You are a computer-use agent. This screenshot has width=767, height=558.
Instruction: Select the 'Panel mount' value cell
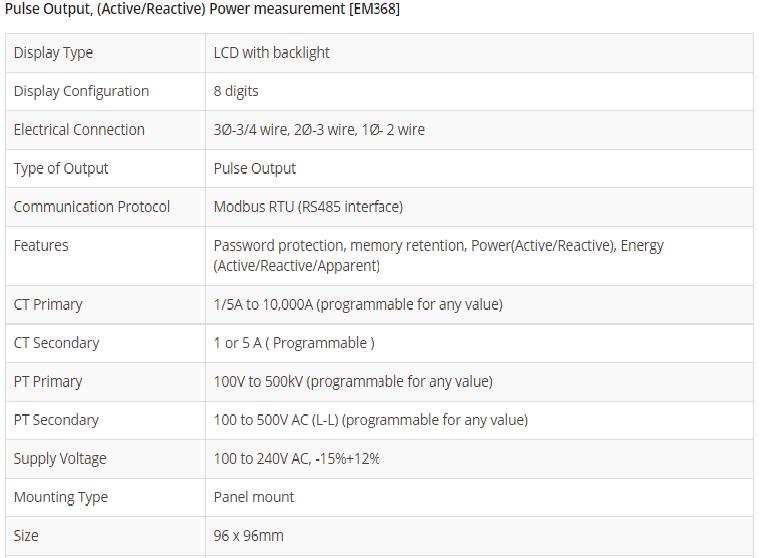[x=254, y=497]
